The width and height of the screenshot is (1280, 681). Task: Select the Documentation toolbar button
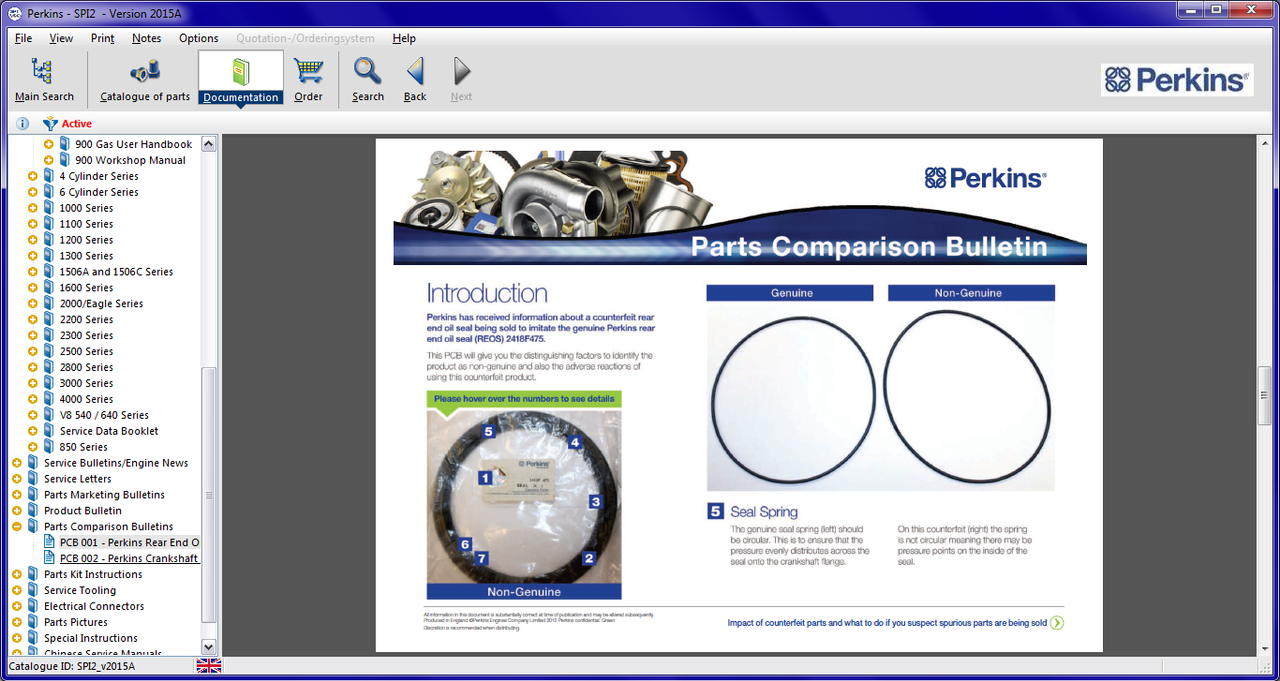point(240,79)
